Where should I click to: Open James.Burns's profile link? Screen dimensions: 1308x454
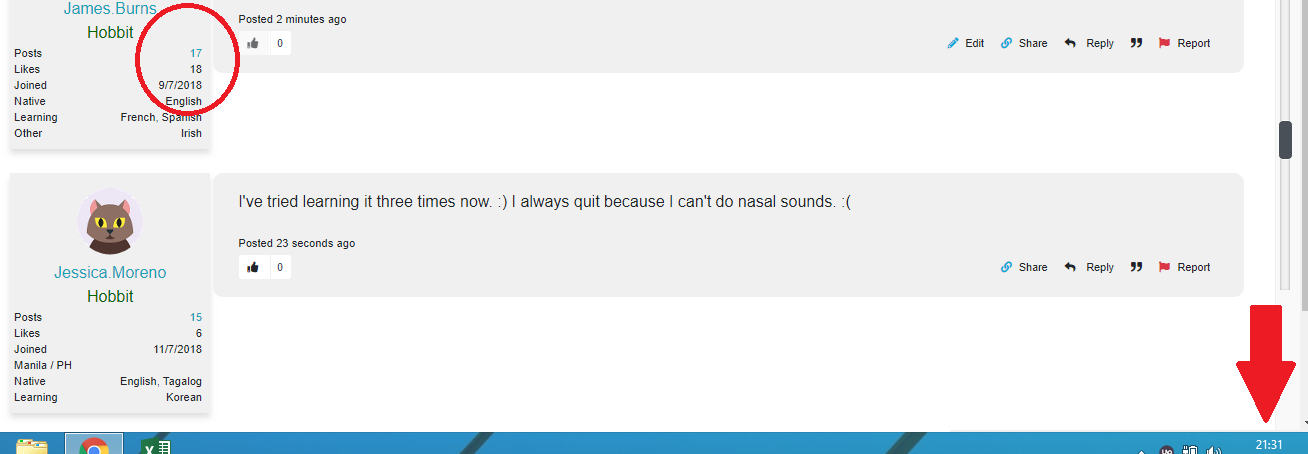[110, 9]
